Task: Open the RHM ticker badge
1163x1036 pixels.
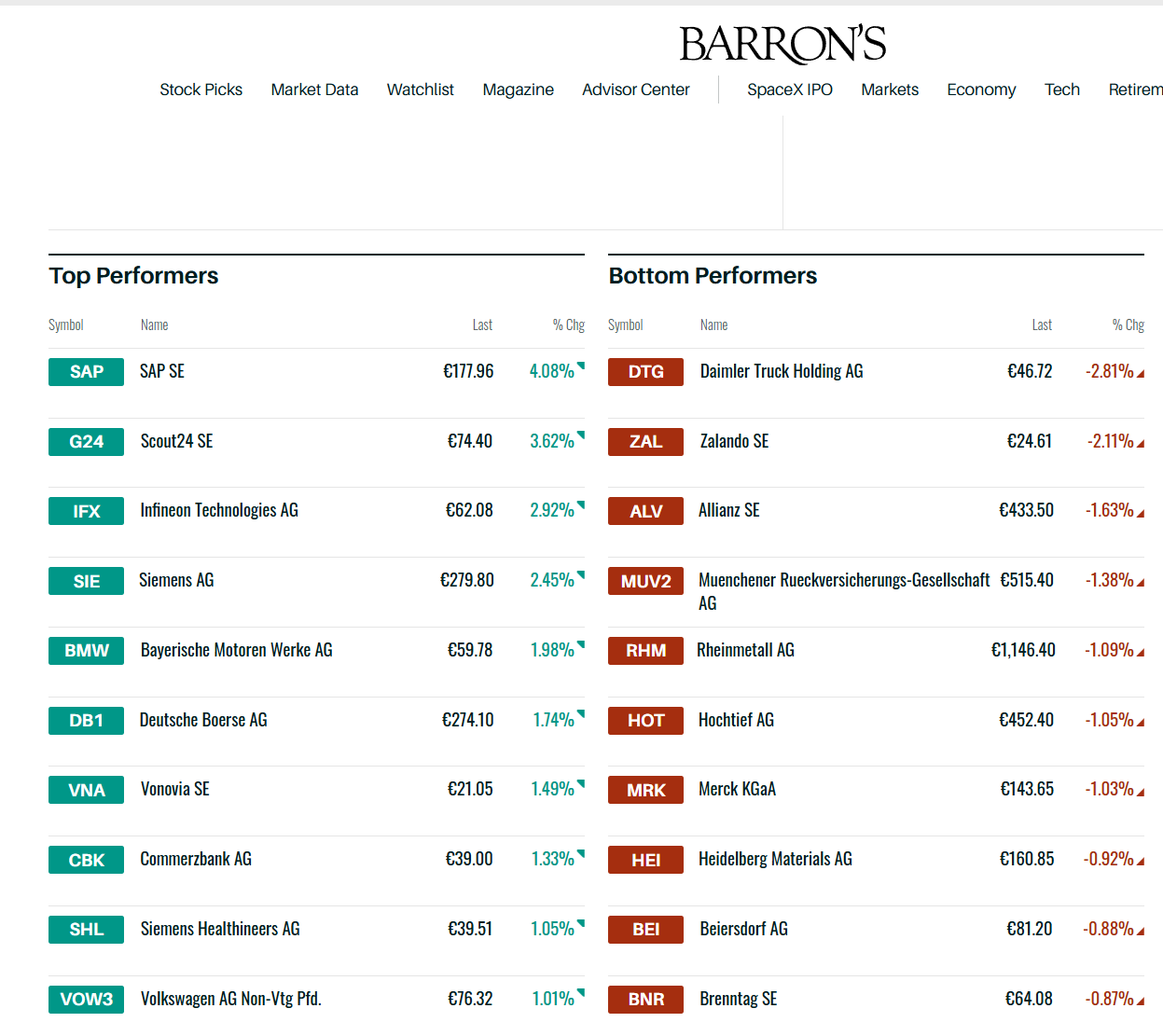Action: tap(645, 651)
